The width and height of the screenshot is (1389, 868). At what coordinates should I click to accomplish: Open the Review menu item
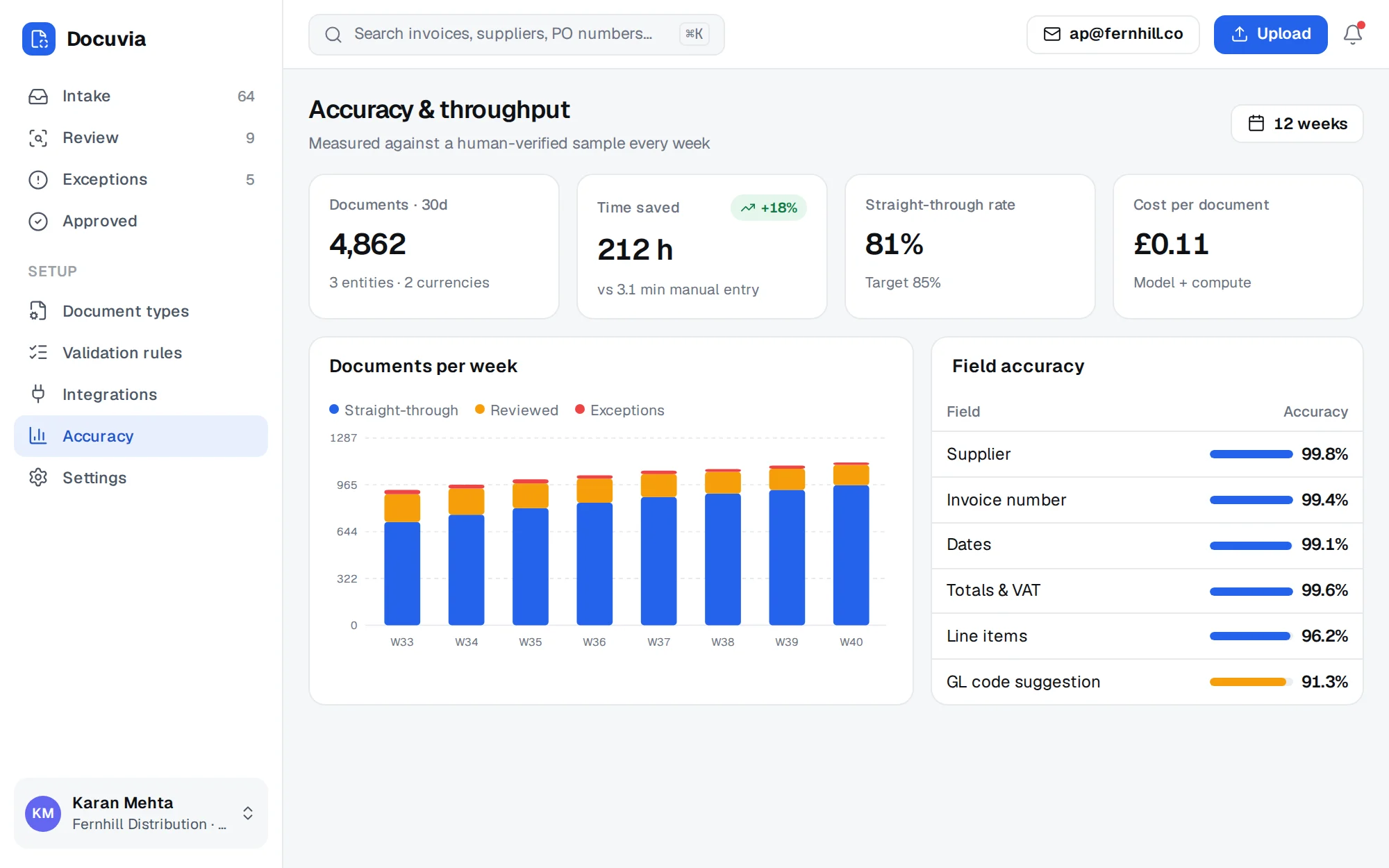[141, 138]
